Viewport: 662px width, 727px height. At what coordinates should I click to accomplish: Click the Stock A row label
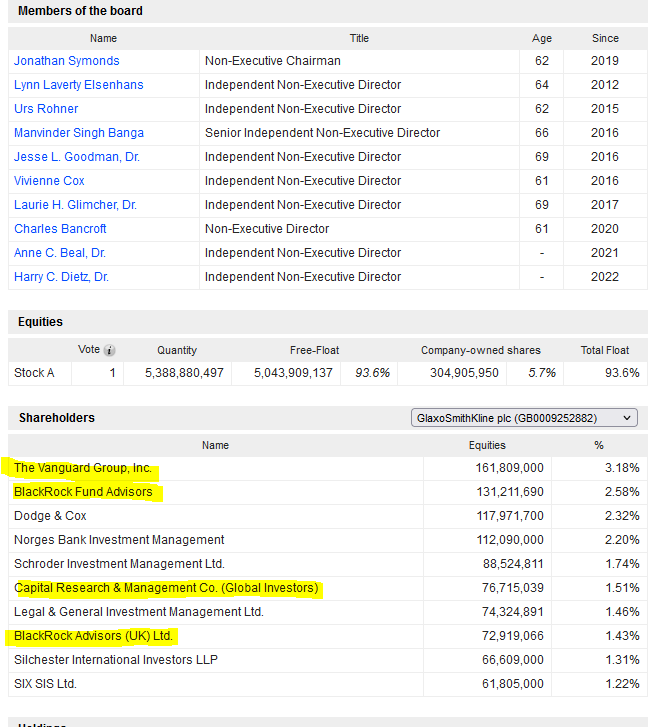point(34,373)
